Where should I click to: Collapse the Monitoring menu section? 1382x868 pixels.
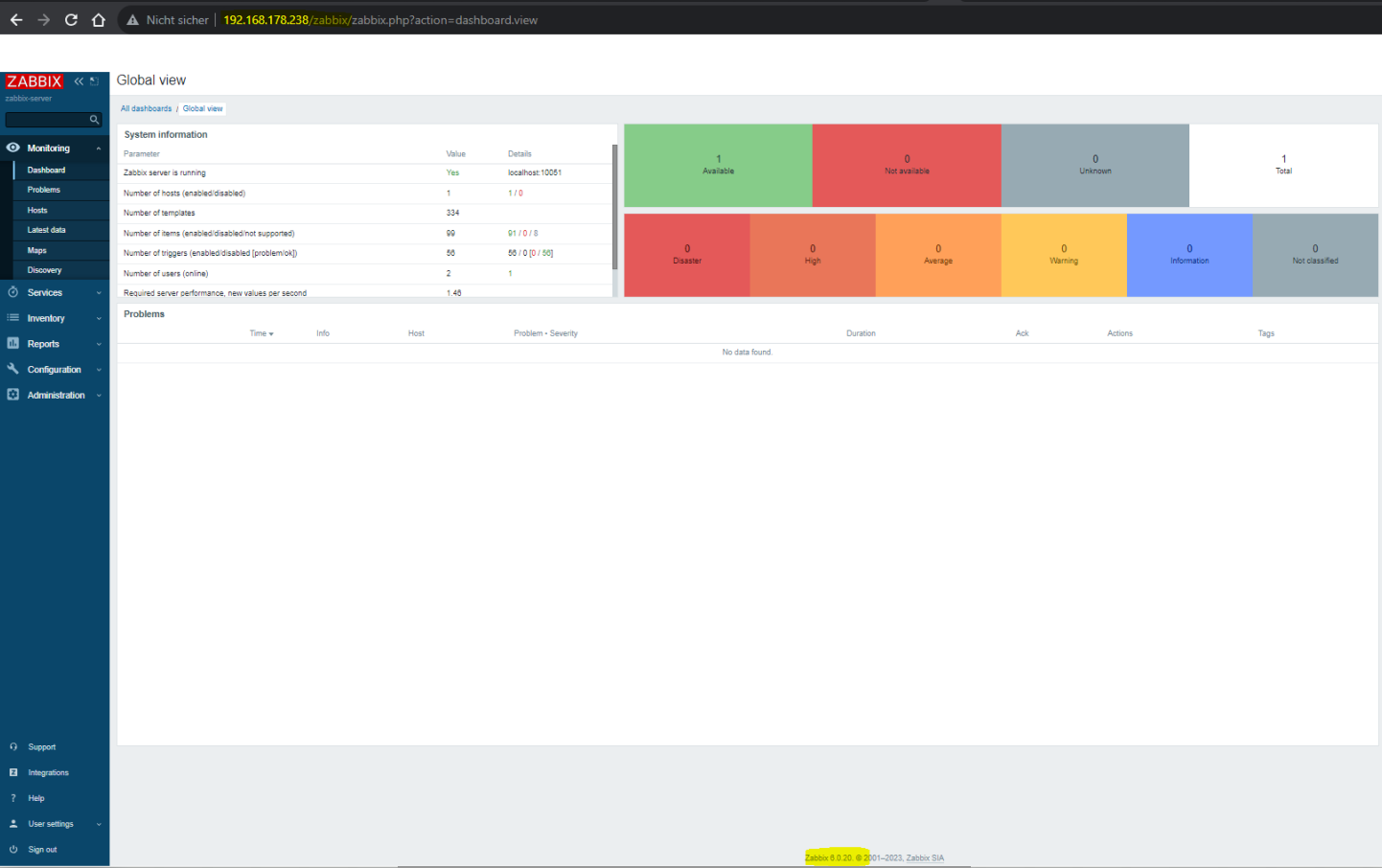pos(54,148)
